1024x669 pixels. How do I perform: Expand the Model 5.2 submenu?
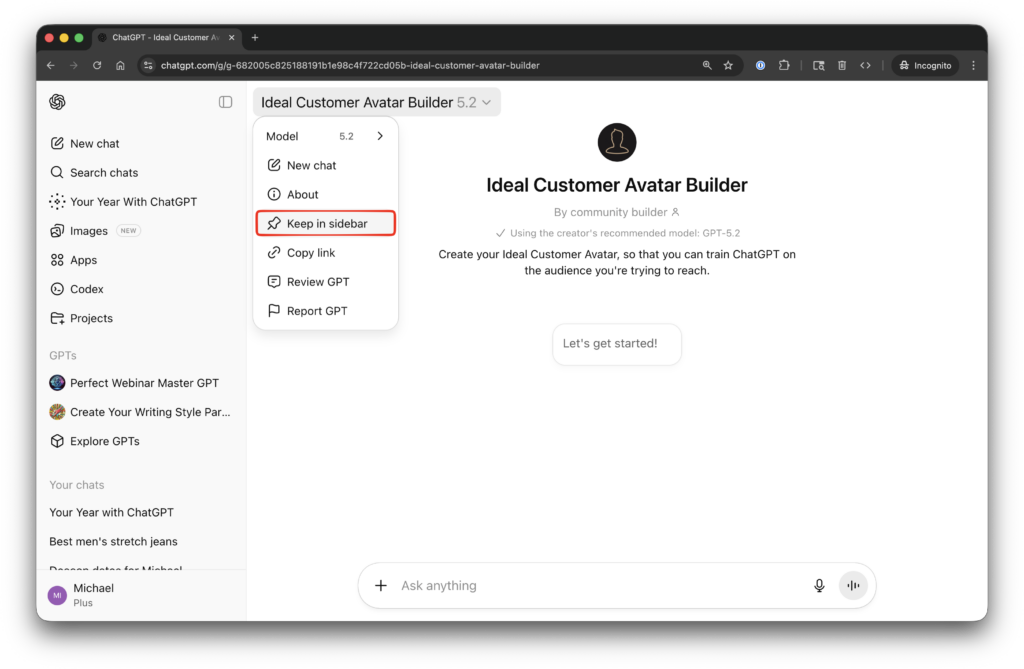(x=379, y=136)
